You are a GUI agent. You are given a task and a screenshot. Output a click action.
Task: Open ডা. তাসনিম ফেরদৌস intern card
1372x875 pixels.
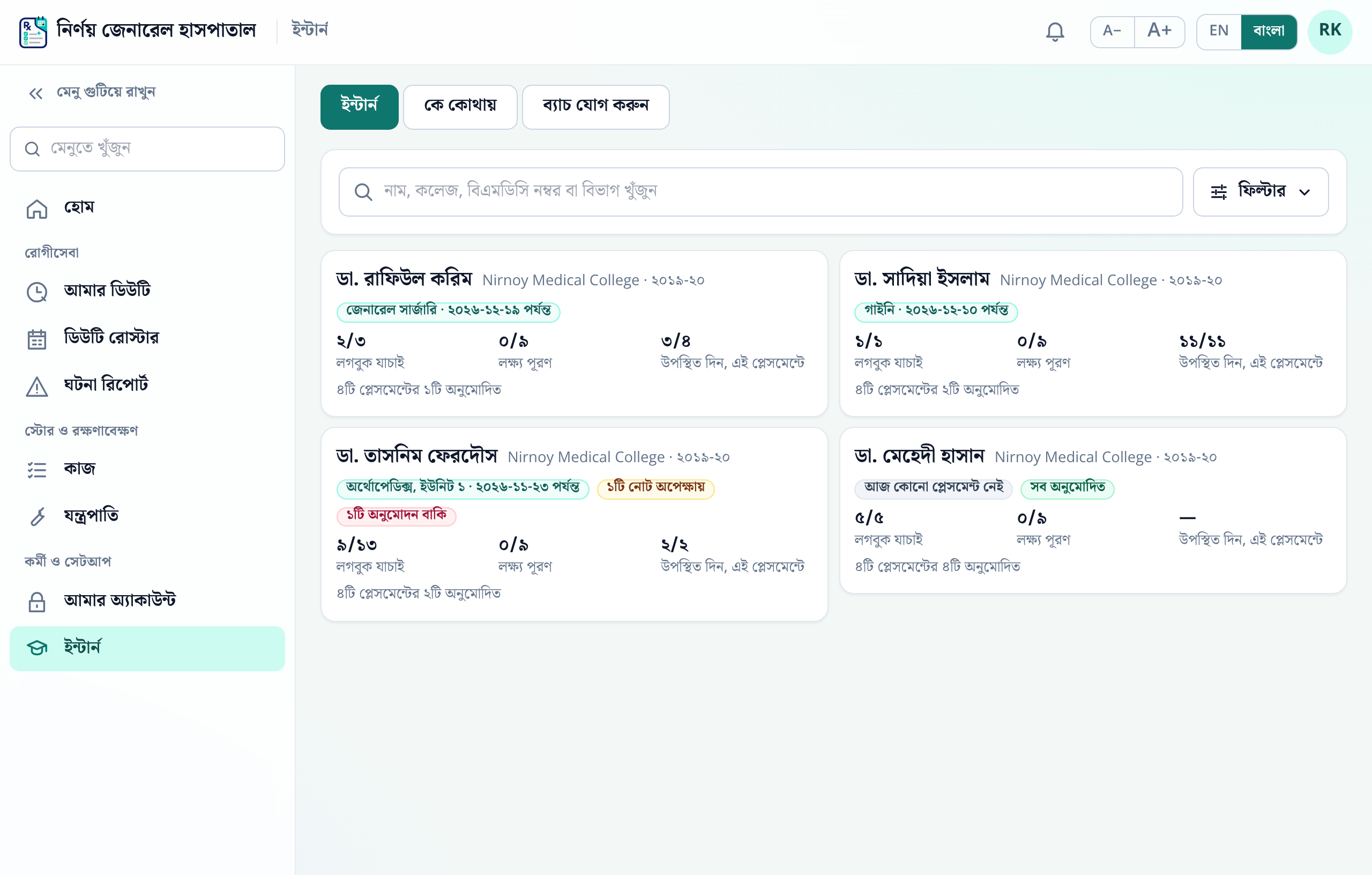click(x=574, y=524)
